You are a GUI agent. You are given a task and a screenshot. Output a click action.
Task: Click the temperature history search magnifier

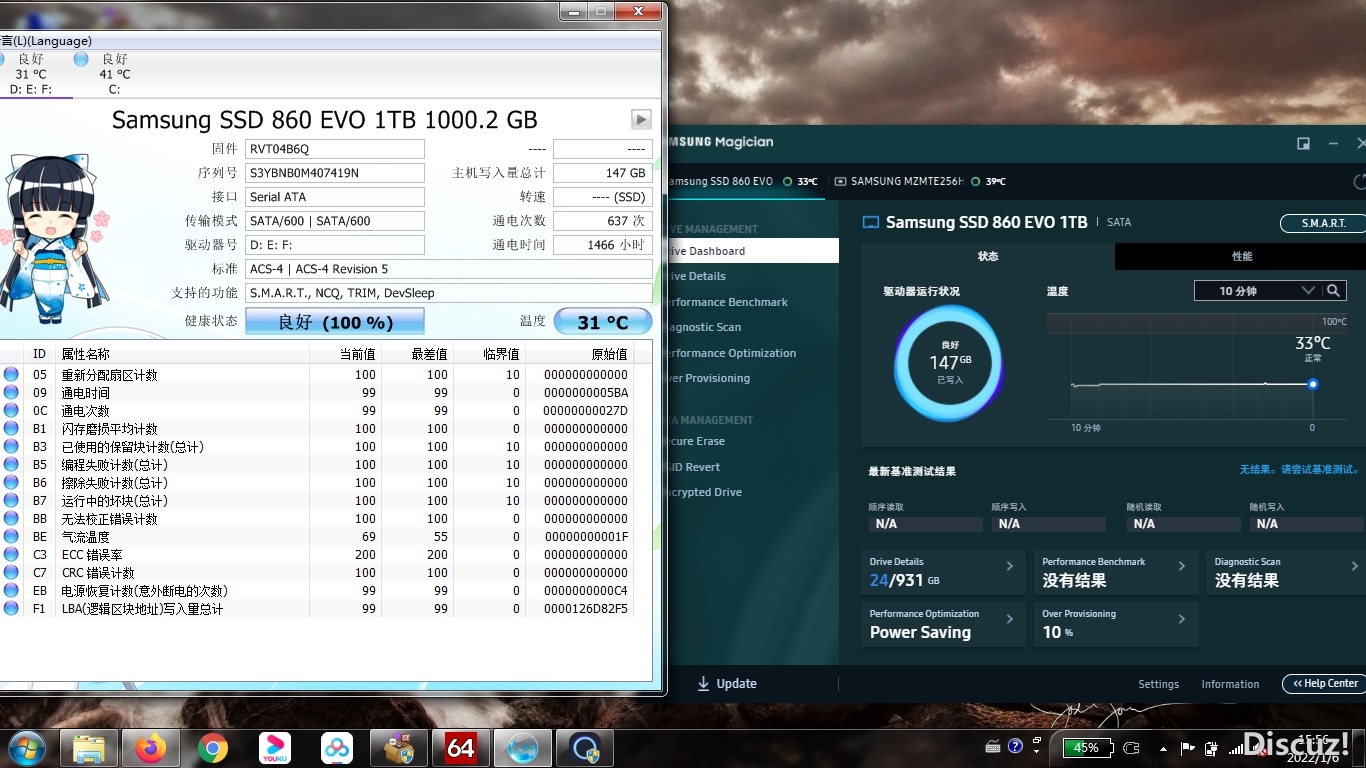pos(1333,290)
